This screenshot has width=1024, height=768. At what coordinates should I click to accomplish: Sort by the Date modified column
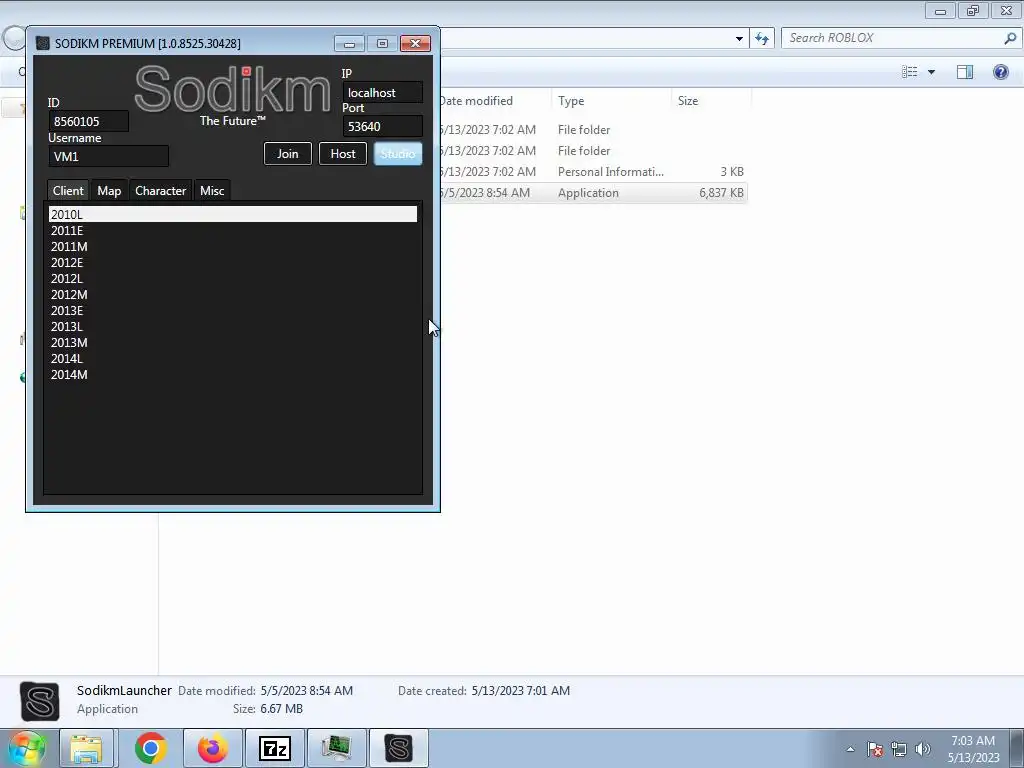click(493, 101)
